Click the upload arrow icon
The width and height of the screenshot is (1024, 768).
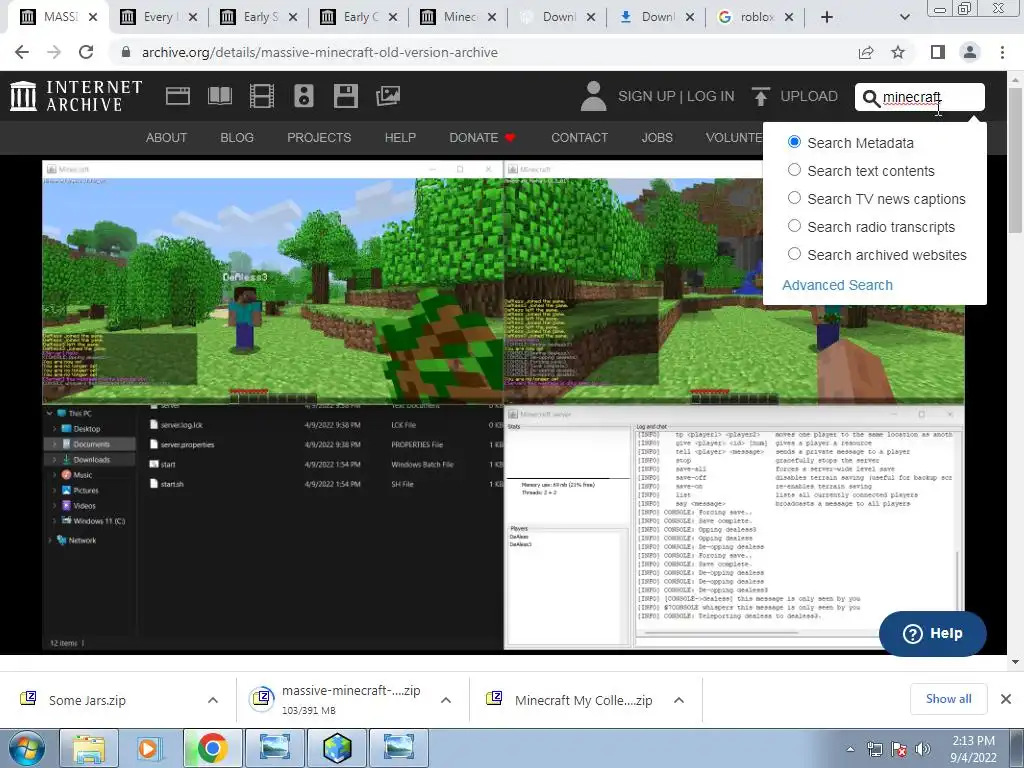coord(760,96)
